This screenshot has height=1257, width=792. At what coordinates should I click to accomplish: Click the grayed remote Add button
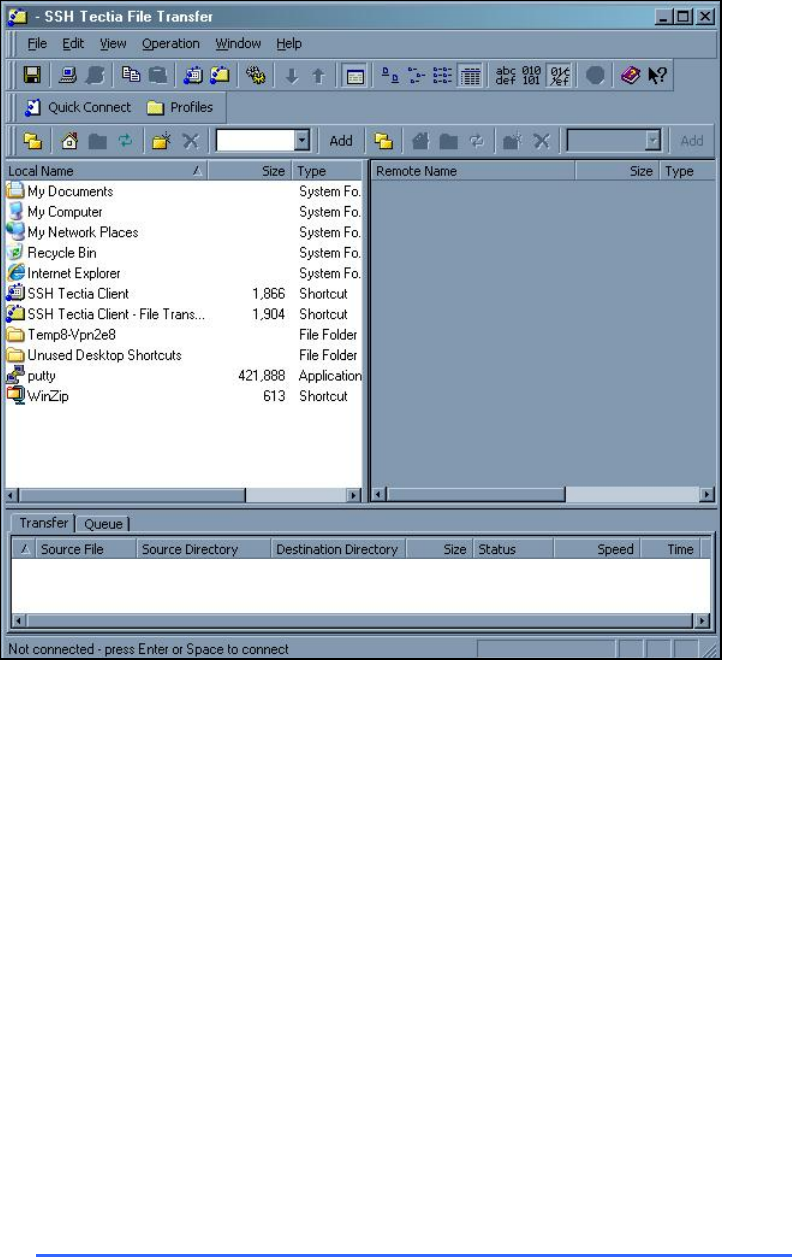(x=692, y=141)
